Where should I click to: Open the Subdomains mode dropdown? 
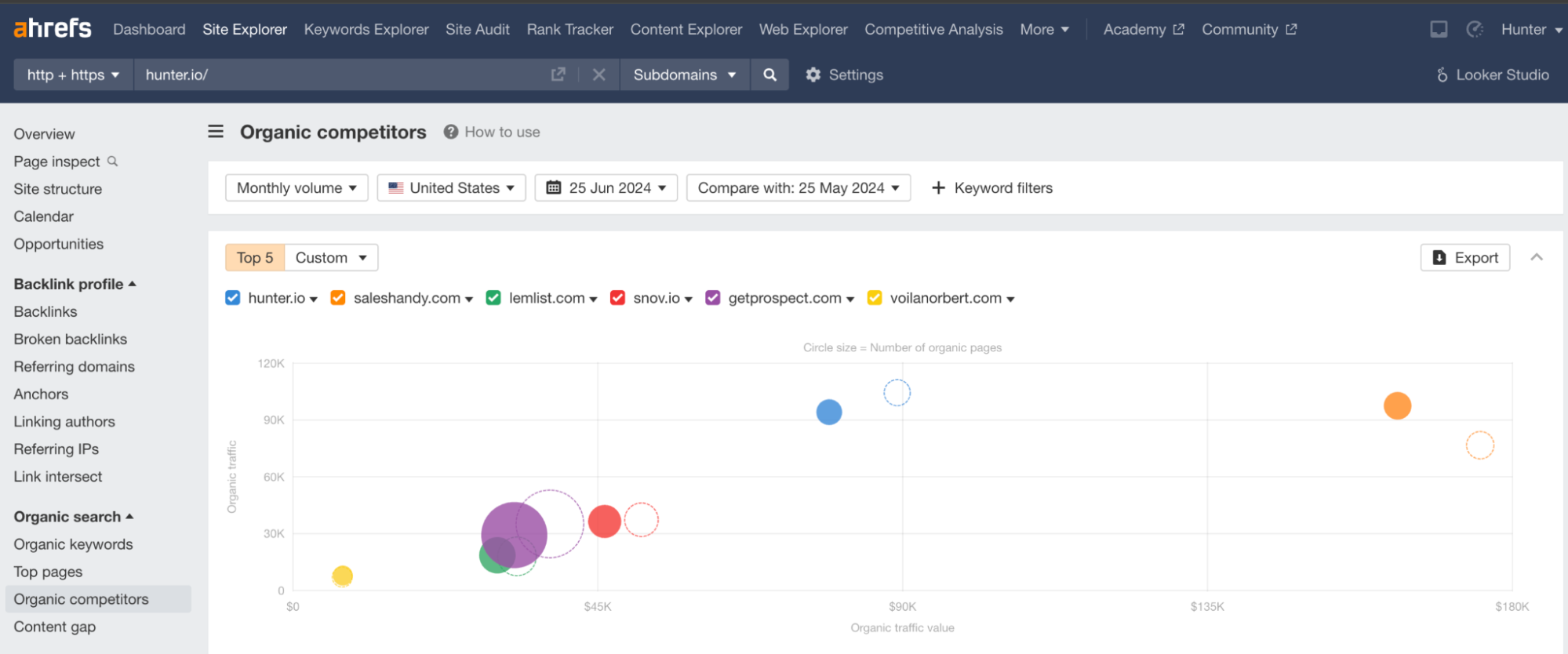click(684, 74)
